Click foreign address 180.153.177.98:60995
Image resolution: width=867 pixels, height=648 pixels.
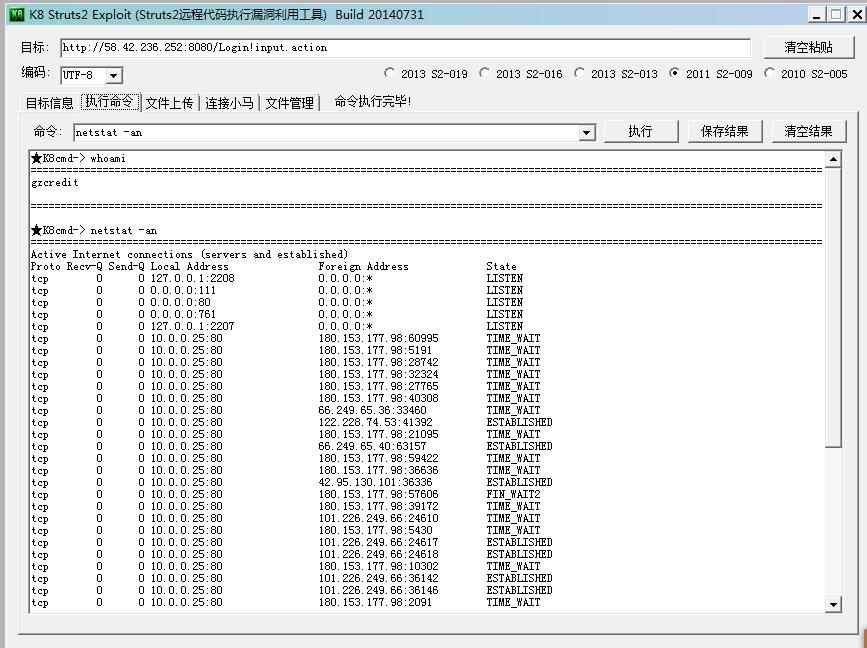[x=378, y=338]
